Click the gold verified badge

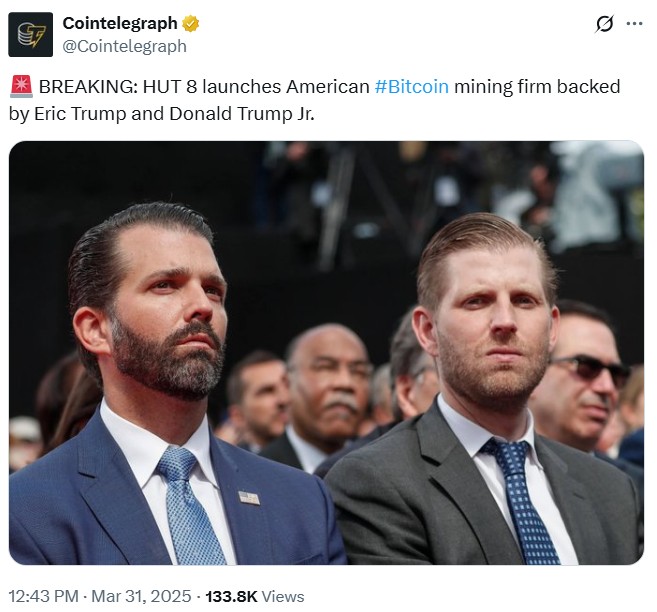click(x=190, y=23)
